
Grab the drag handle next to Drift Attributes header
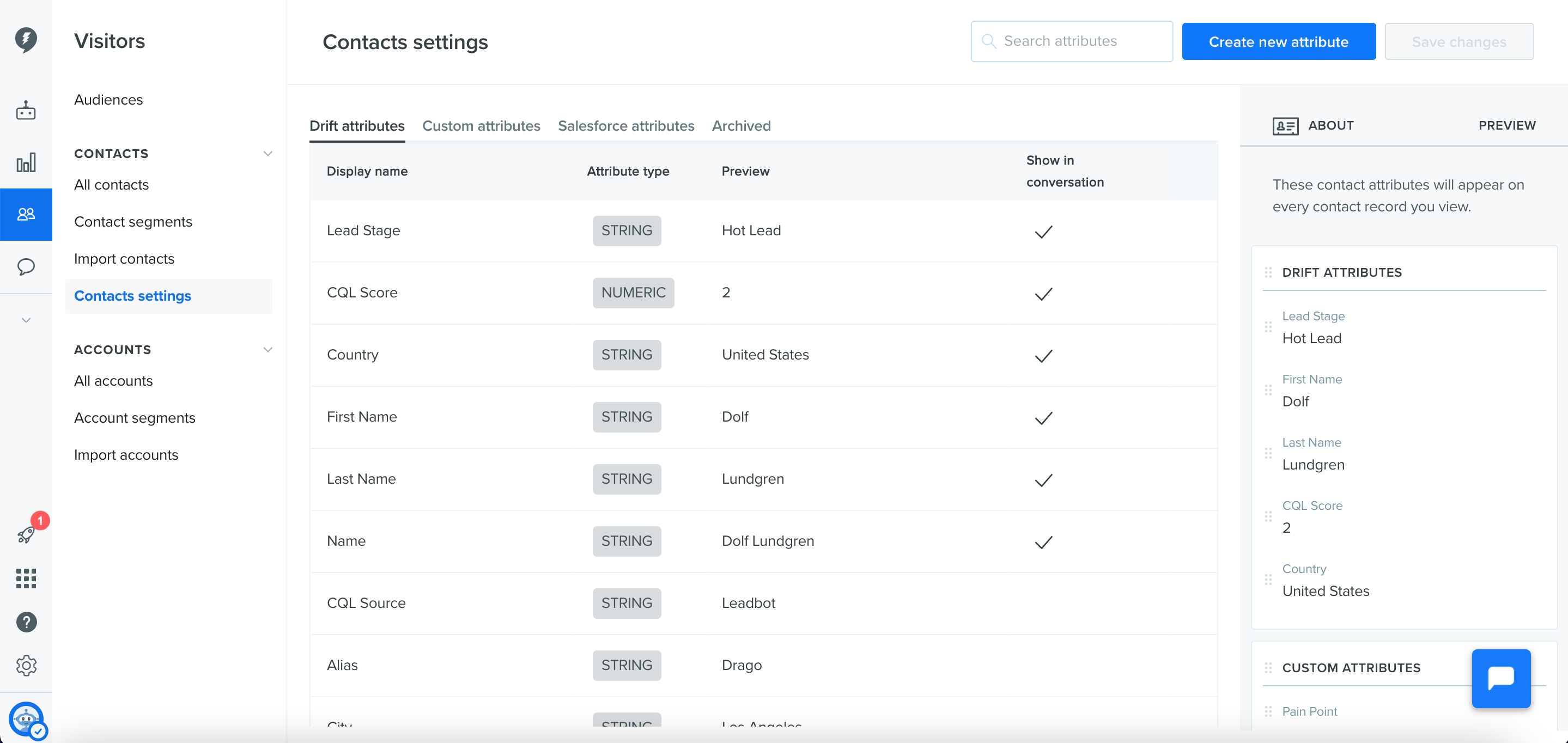point(1268,272)
